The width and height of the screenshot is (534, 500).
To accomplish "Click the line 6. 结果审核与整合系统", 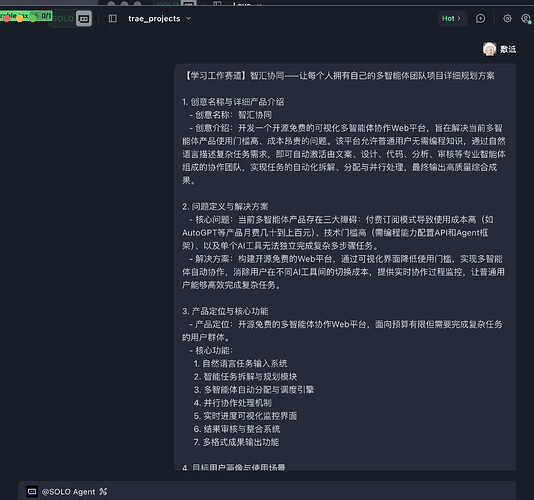I will point(237,429).
